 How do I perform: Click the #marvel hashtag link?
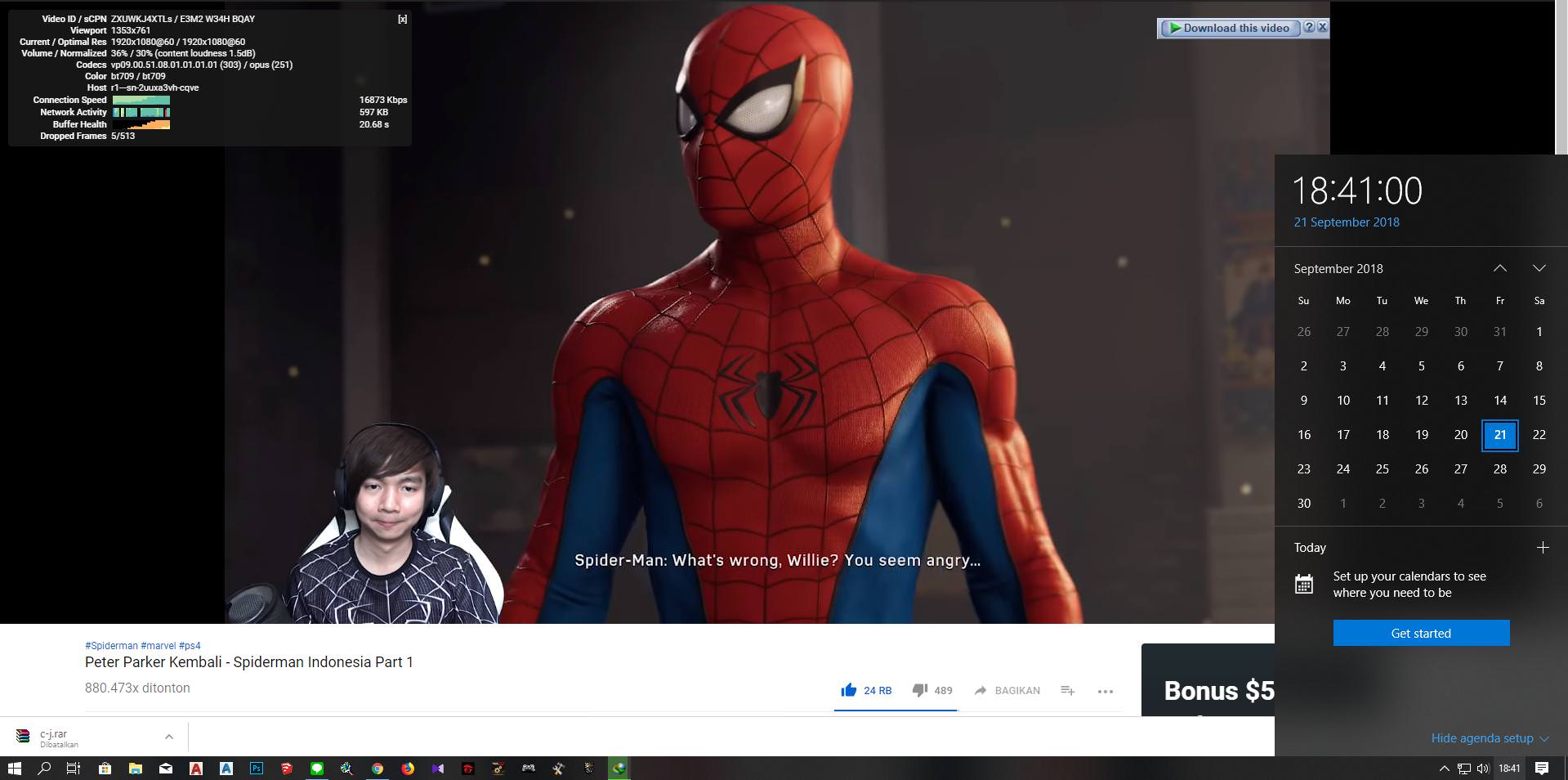click(158, 646)
